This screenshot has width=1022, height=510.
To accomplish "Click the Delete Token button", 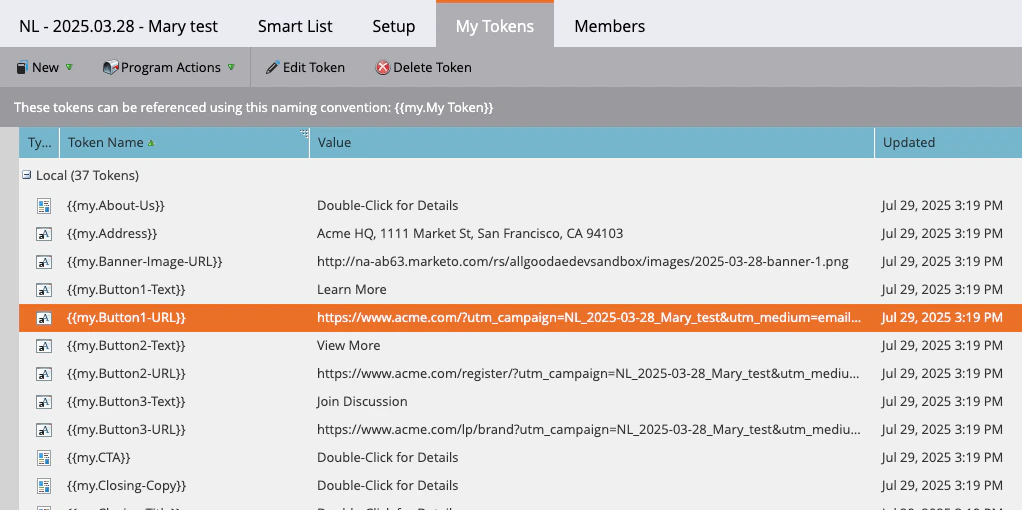I will click(x=423, y=67).
